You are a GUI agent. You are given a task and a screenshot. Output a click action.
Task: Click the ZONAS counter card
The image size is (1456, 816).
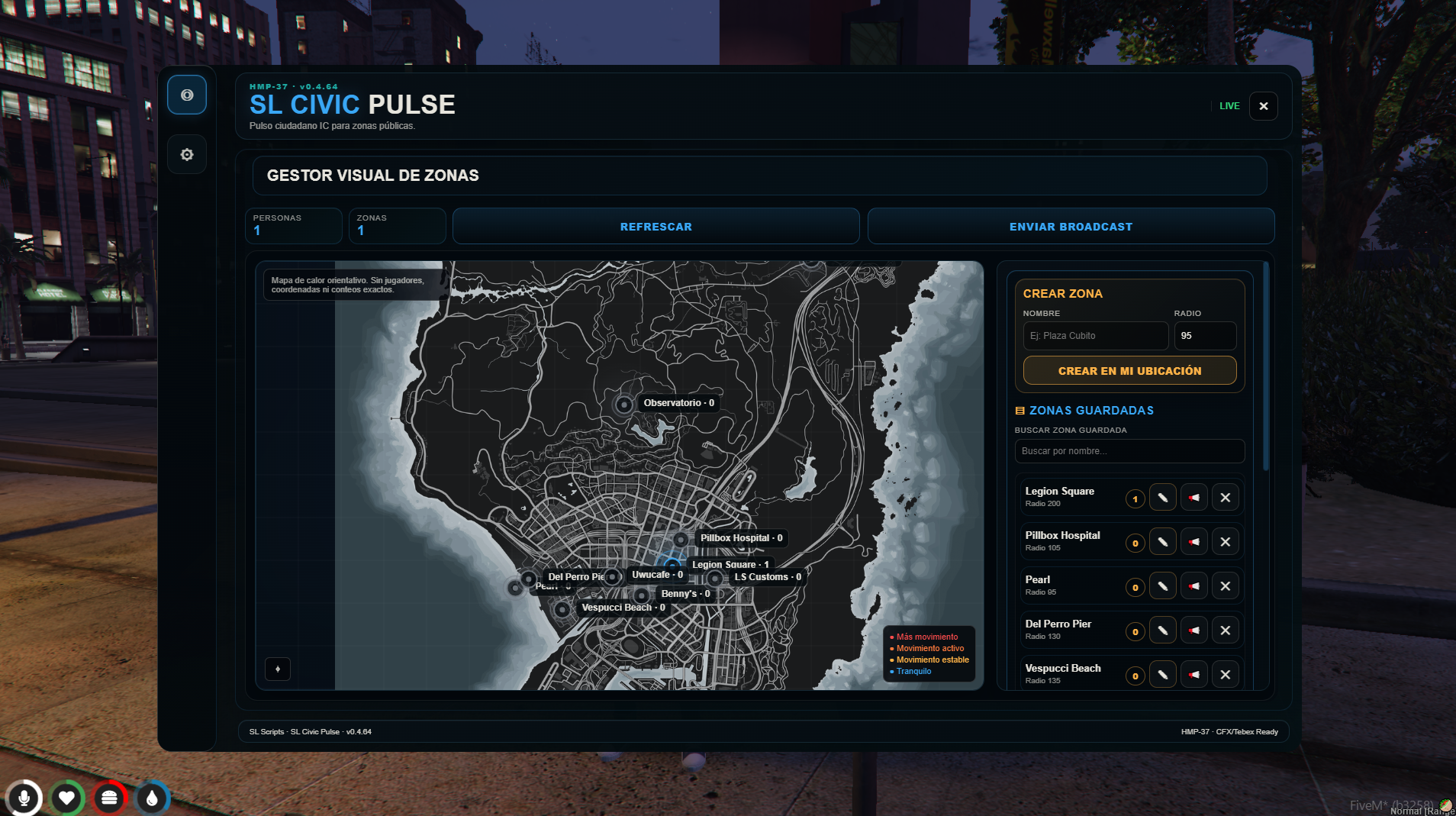(x=398, y=226)
